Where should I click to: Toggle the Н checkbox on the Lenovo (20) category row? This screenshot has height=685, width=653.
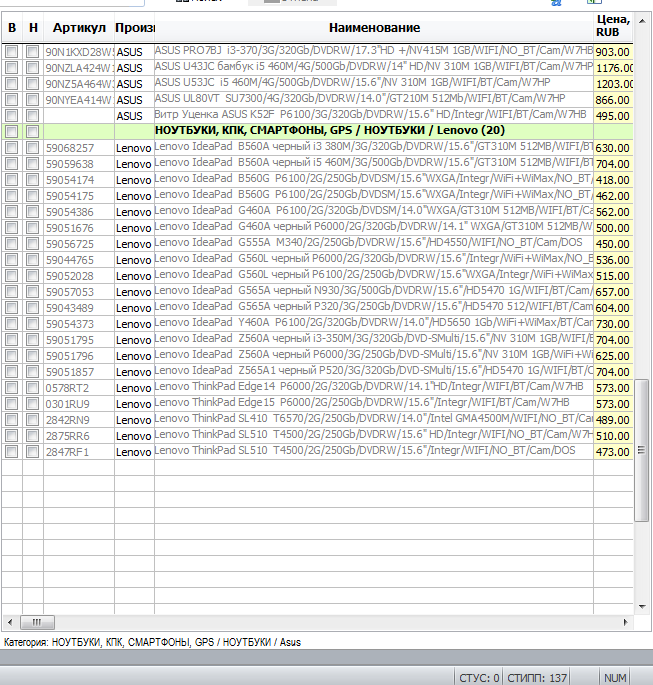coord(32,131)
